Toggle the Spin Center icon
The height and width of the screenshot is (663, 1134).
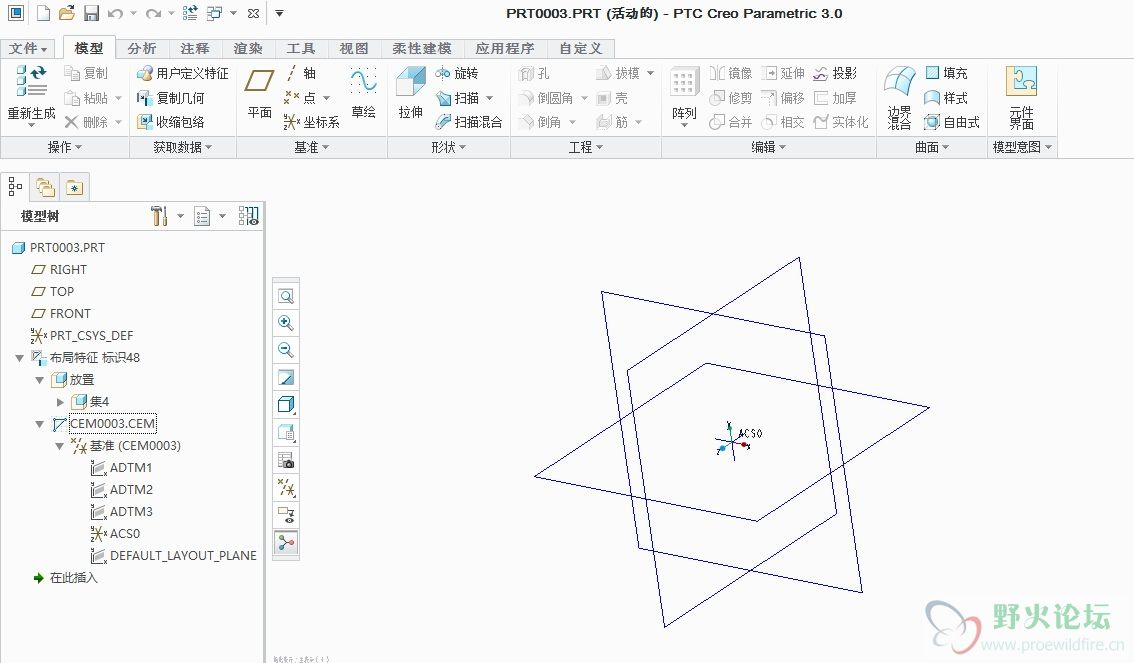(286, 543)
